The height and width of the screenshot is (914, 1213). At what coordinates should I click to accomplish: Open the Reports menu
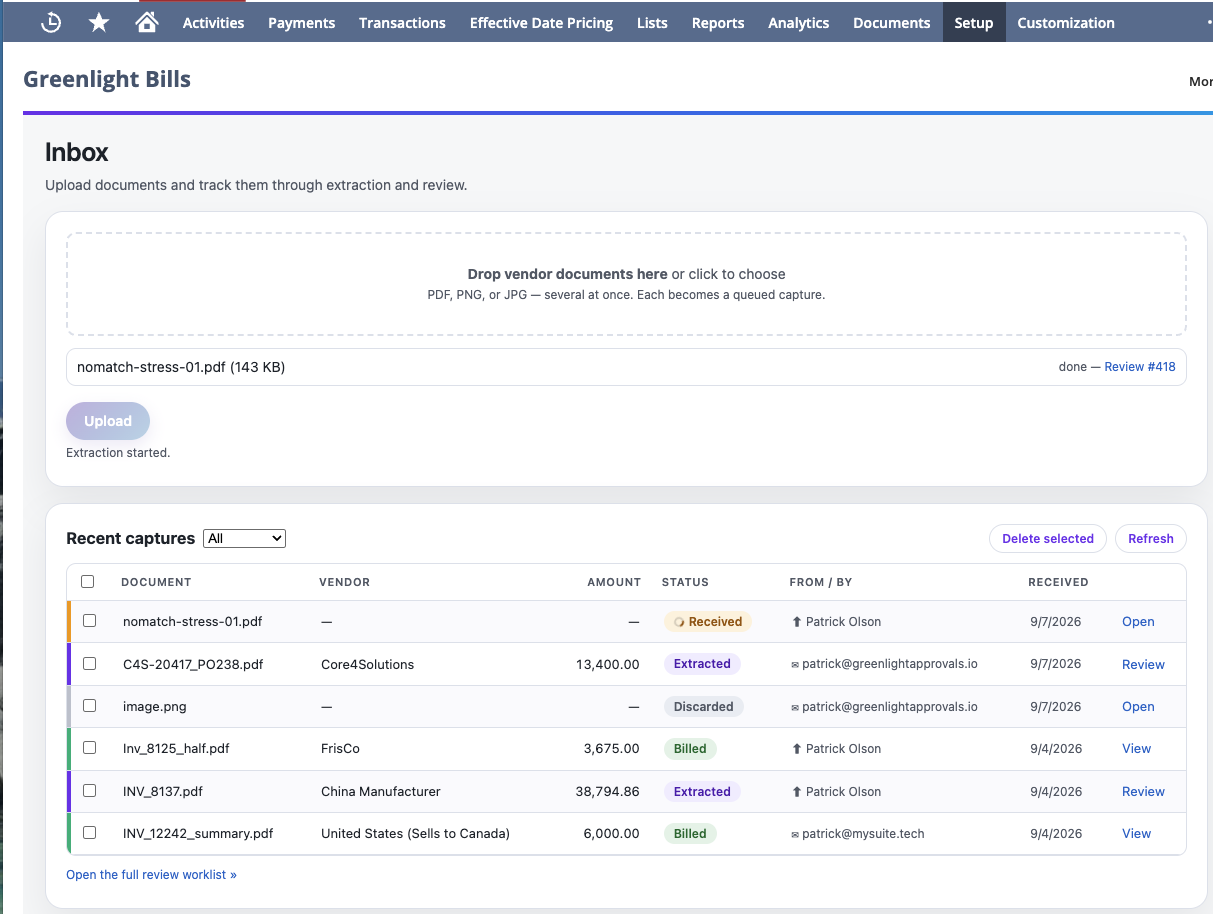[718, 22]
